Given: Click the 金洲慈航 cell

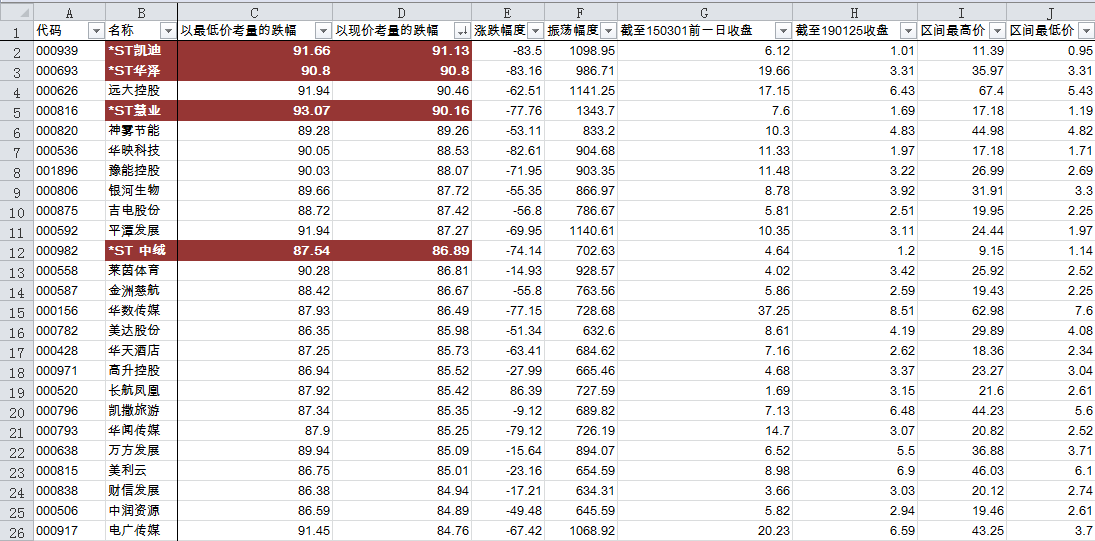Looking at the screenshot, I should click(x=142, y=290).
